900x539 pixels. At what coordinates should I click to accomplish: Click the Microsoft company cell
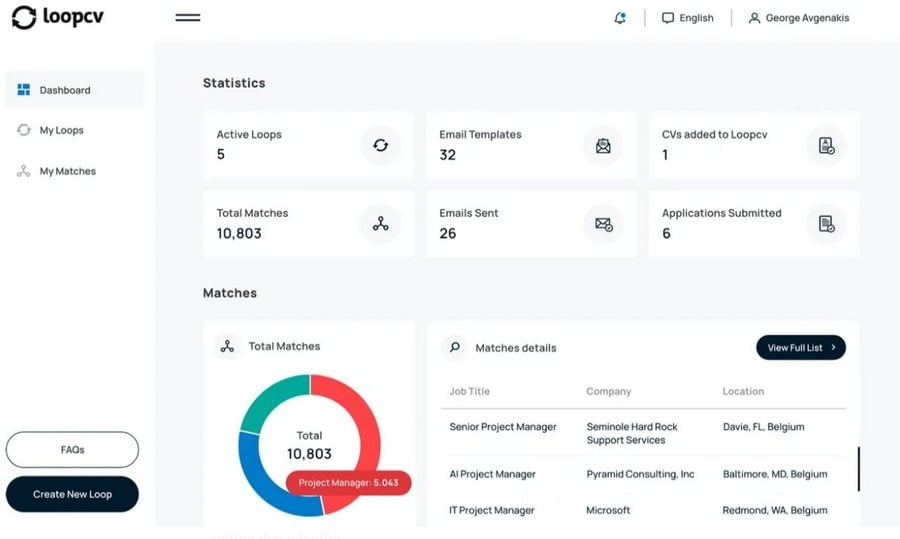click(608, 510)
